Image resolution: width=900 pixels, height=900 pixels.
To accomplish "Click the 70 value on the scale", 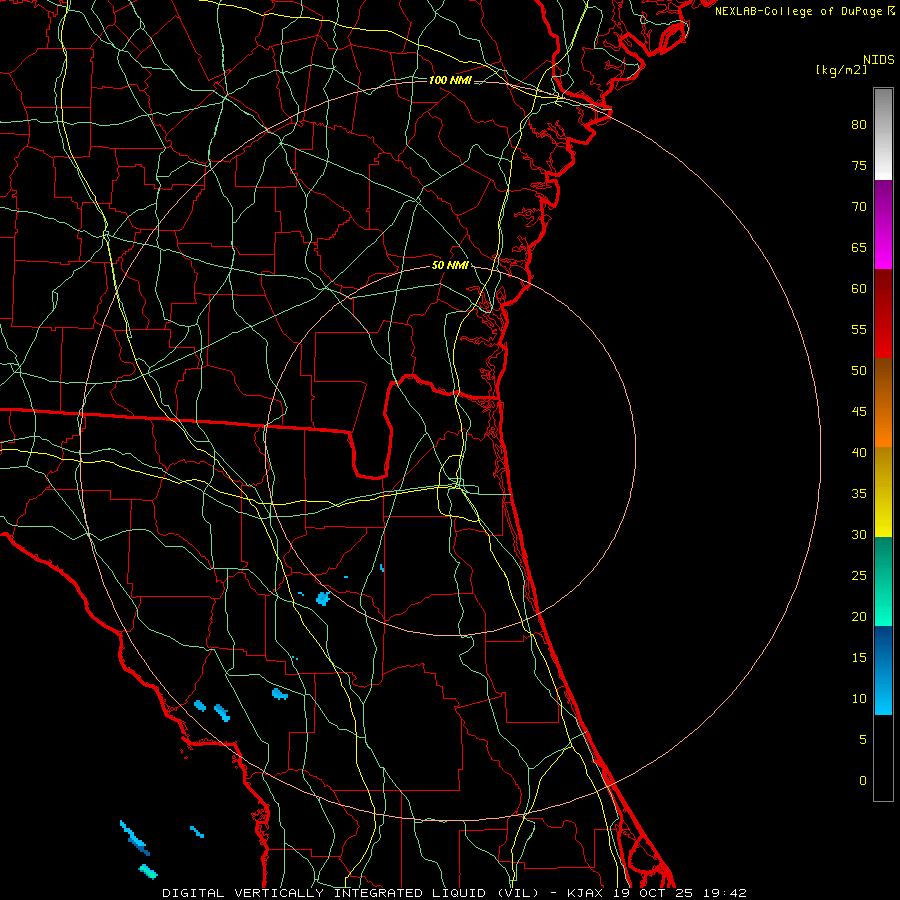I will click(859, 207).
